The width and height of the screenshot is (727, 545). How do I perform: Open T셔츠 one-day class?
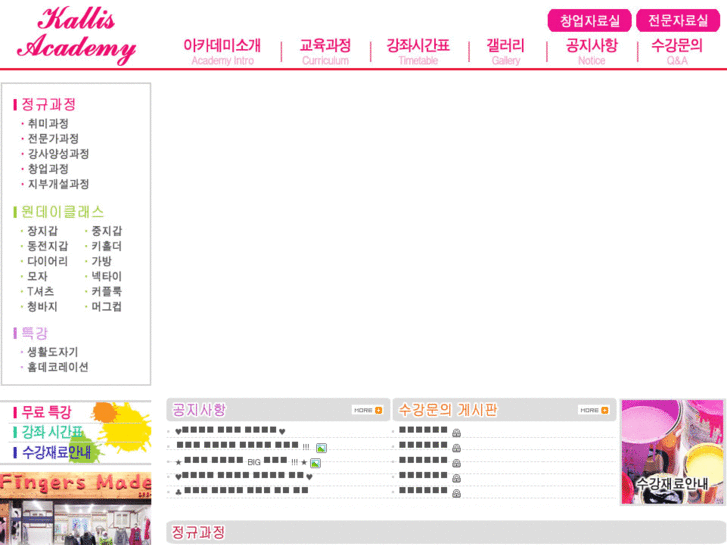(x=40, y=291)
